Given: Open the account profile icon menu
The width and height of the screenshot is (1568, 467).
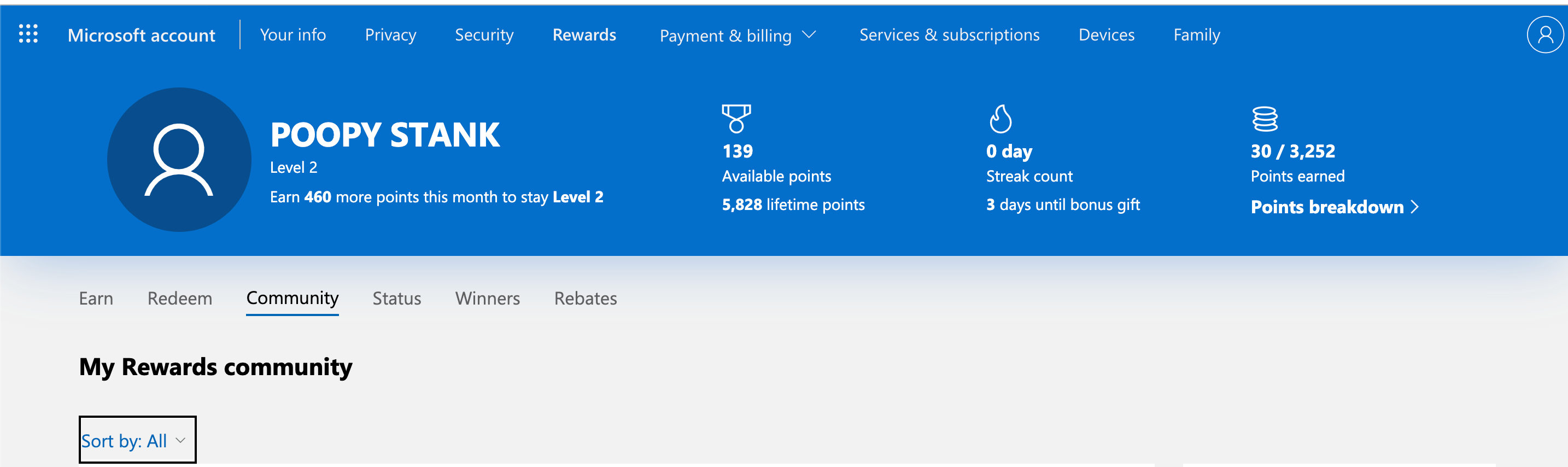Looking at the screenshot, I should click(x=1545, y=34).
